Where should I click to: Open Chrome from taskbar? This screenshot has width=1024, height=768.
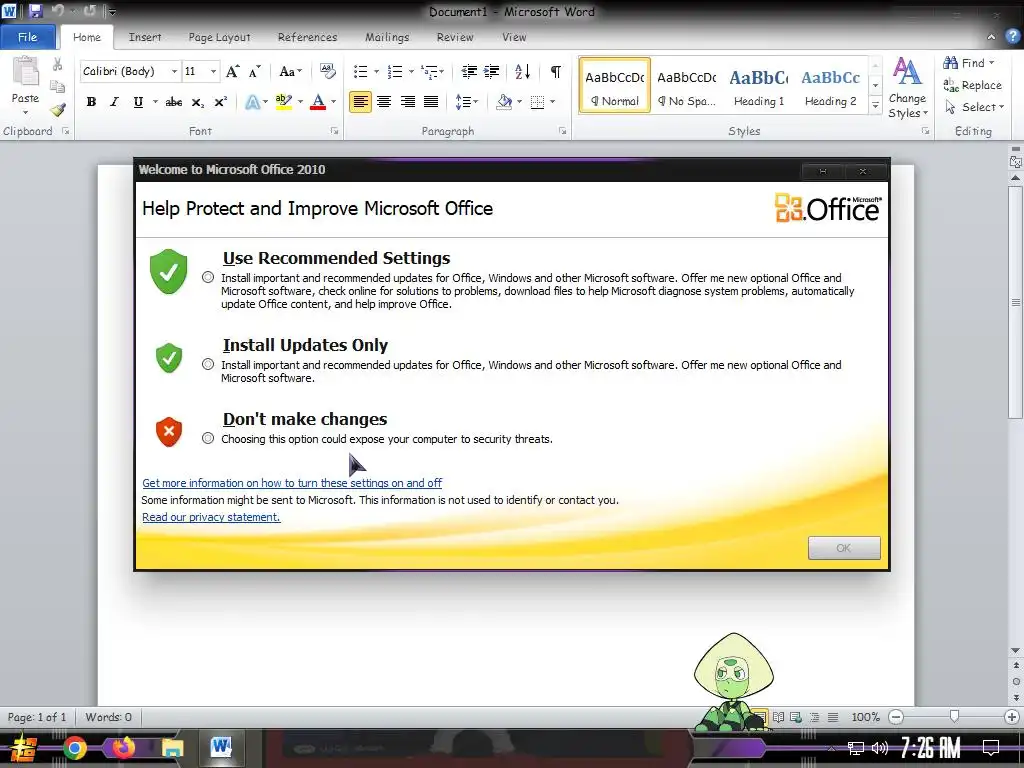pyautogui.click(x=74, y=748)
